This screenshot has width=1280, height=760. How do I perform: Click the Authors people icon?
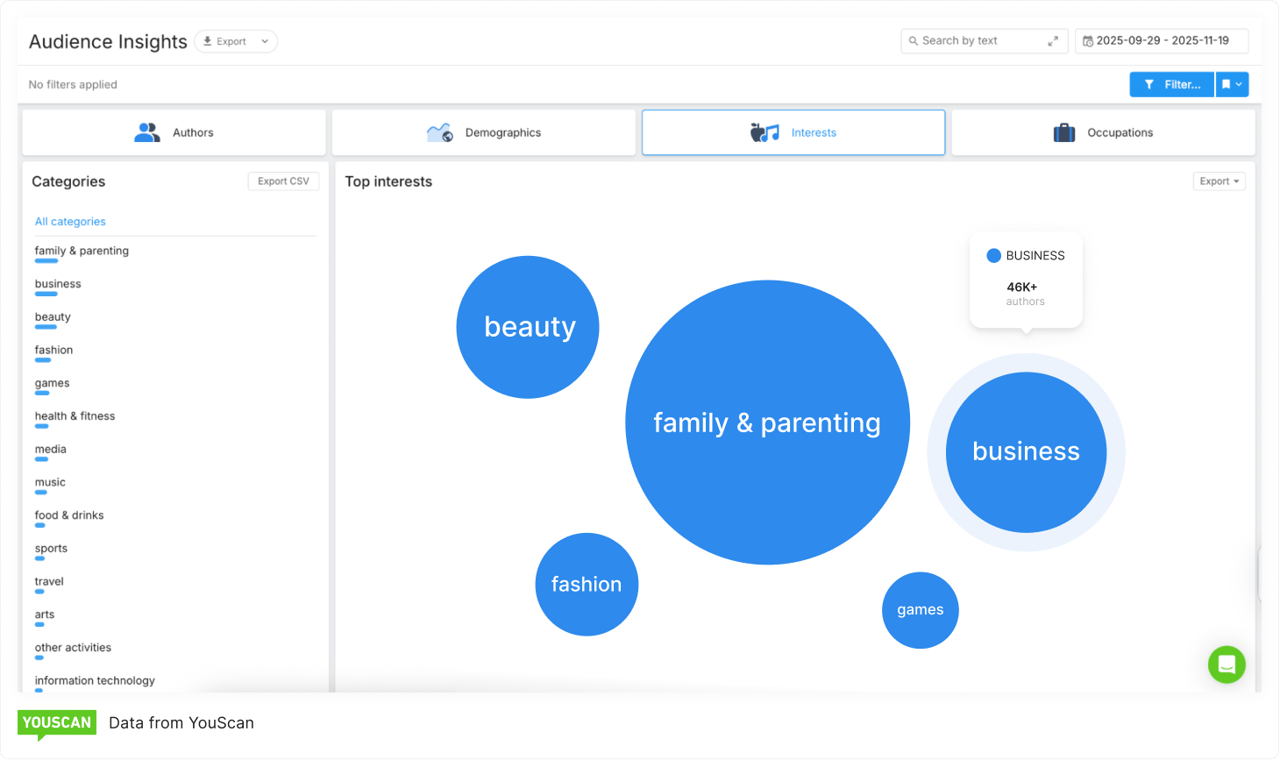point(147,132)
